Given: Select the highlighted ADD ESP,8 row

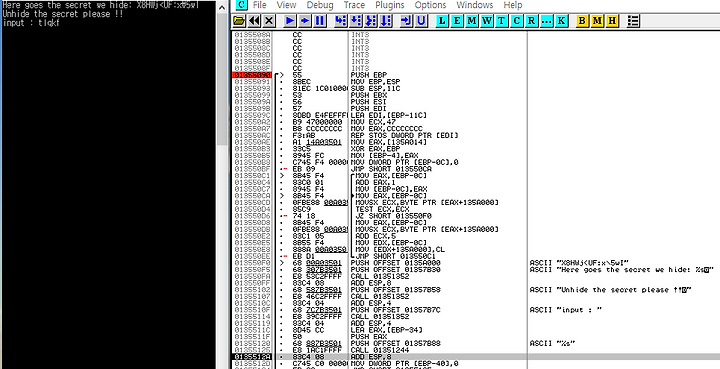Looking at the screenshot, I should coord(475,356).
